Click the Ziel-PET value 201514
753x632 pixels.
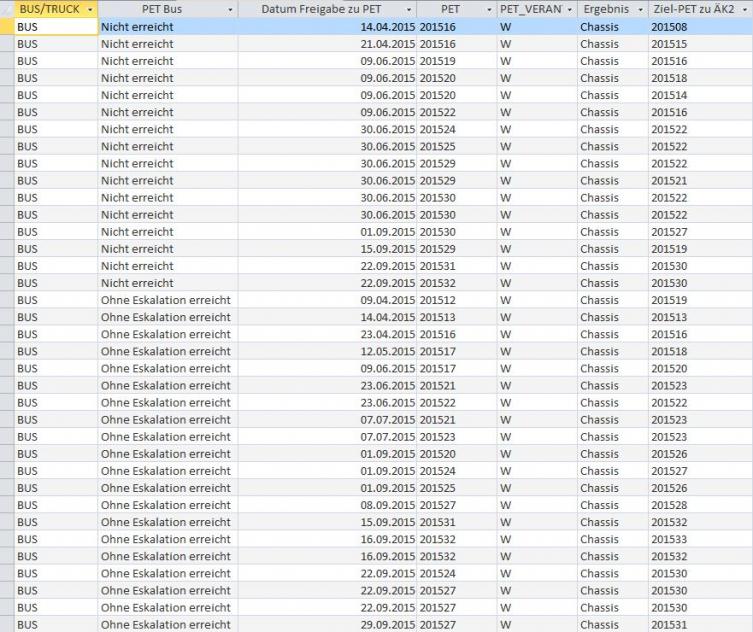click(x=669, y=95)
